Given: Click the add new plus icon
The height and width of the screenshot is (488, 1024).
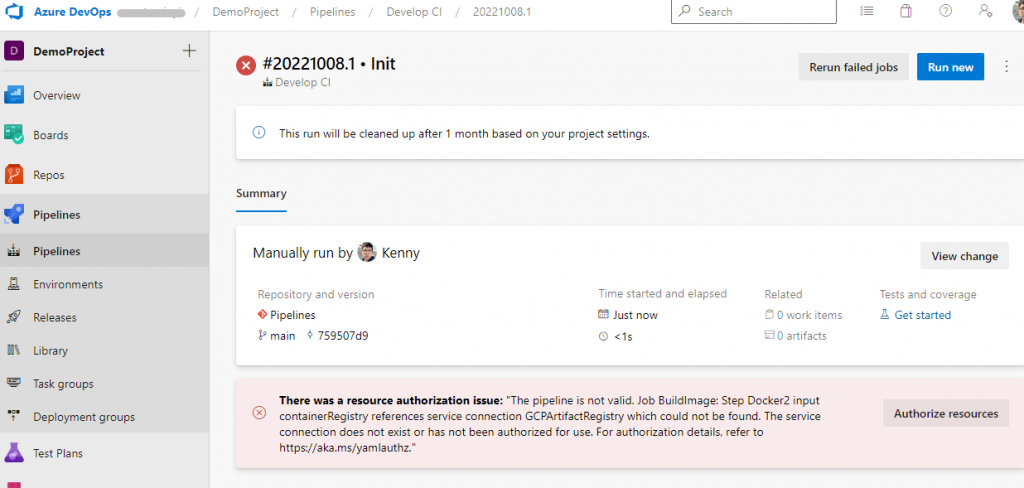Looking at the screenshot, I should click(x=189, y=51).
